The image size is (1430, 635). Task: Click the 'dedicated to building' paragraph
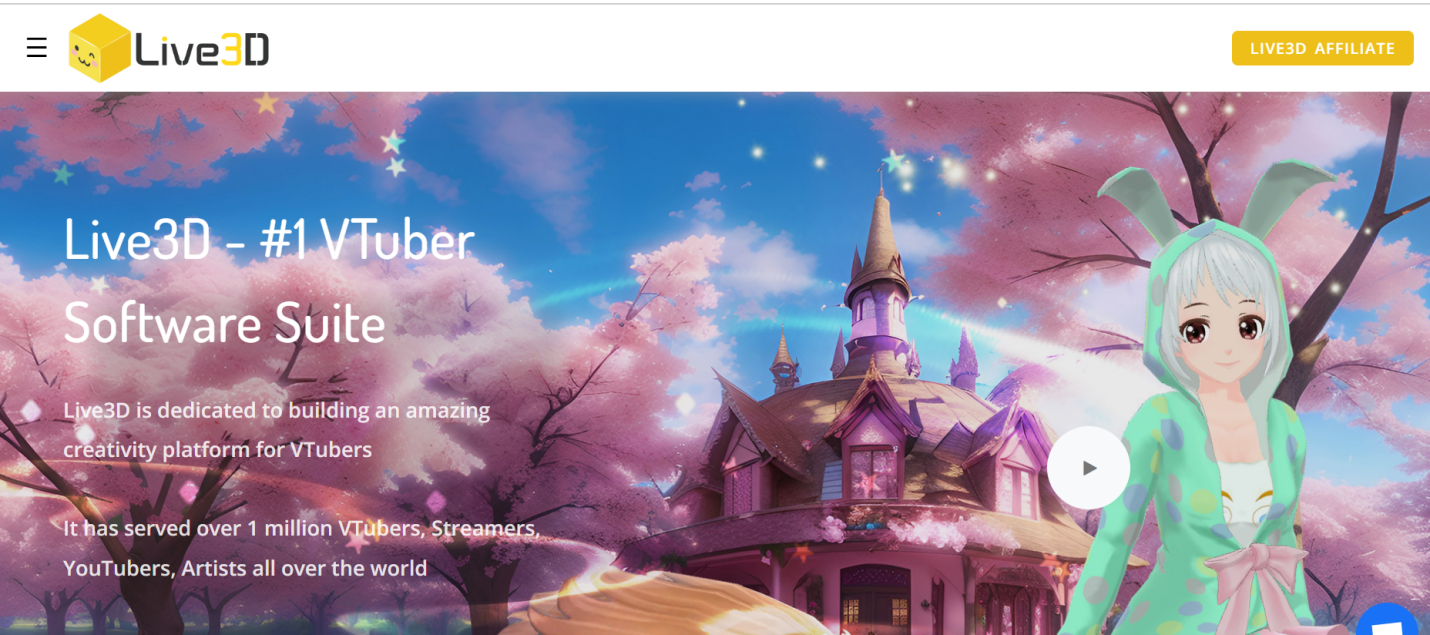click(x=277, y=410)
